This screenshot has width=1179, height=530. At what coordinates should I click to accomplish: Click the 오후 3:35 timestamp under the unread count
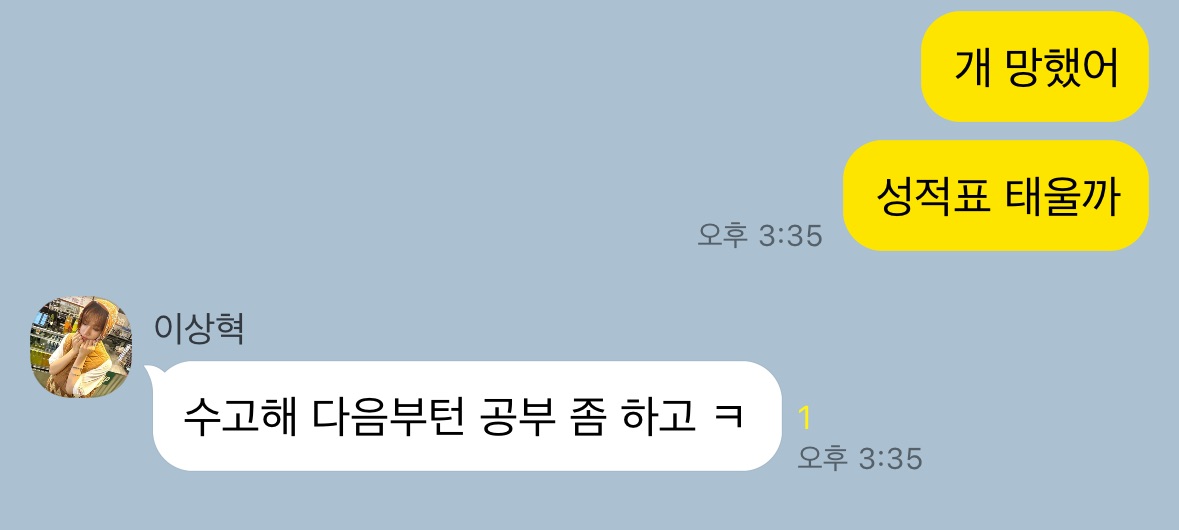tap(859, 457)
